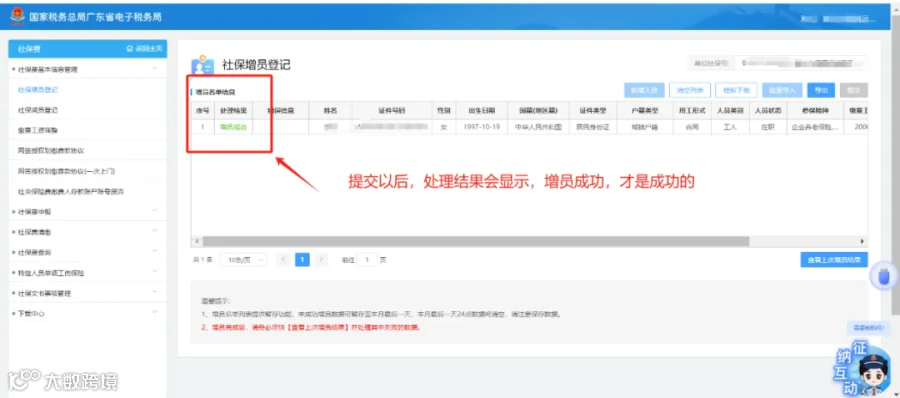Click the 社保费 sidebar header

coord(88,49)
